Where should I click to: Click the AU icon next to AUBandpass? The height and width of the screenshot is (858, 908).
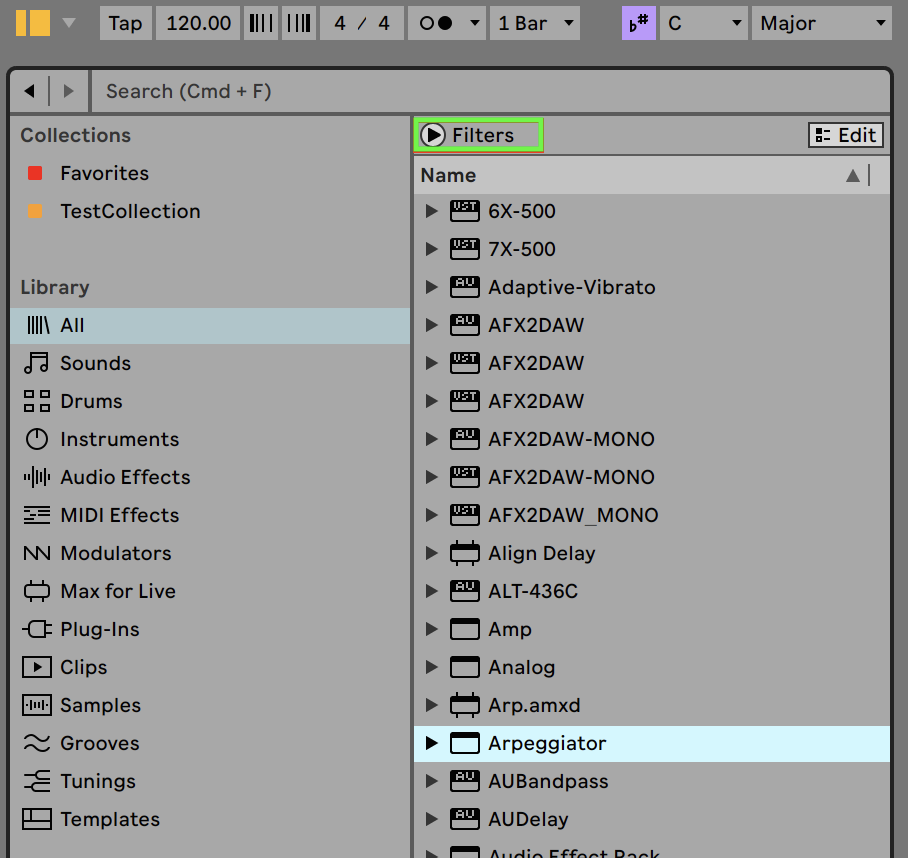tap(465, 781)
